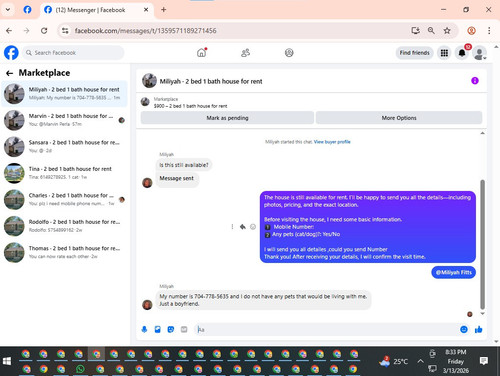This screenshot has height=376, width=500.
Task: Click the message input field
Action: point(327,329)
